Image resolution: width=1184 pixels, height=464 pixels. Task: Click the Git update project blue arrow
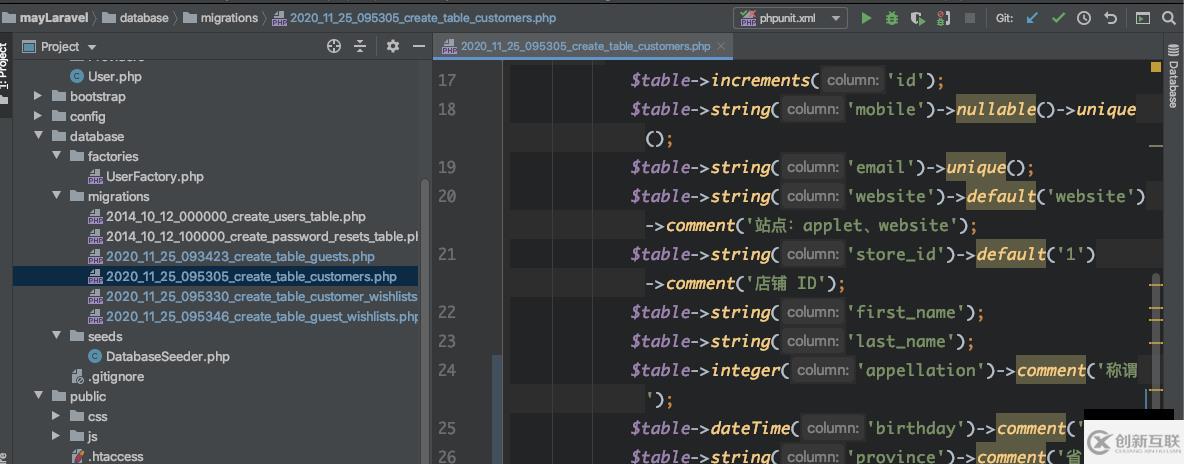(x=1033, y=18)
